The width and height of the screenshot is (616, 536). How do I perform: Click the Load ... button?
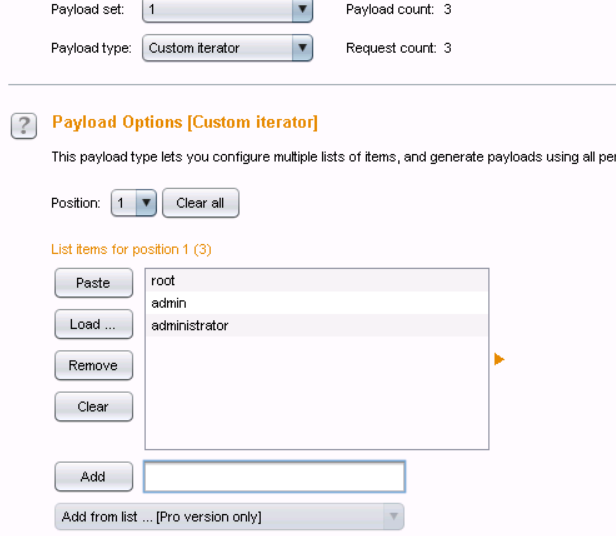93,324
